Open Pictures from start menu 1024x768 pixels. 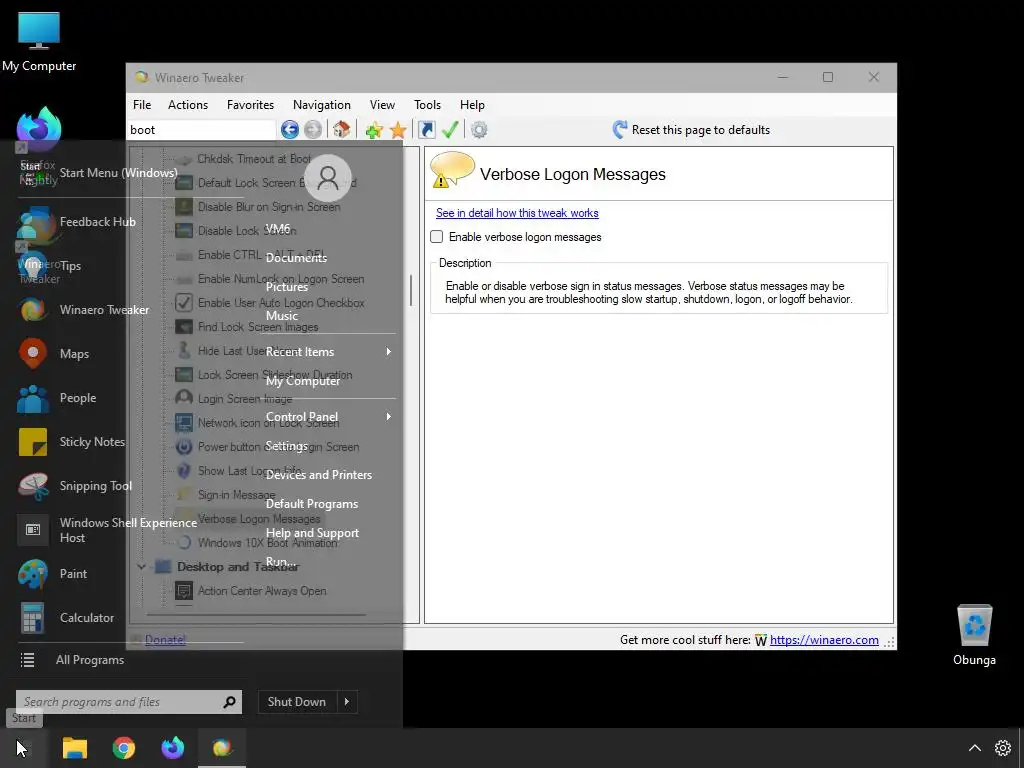(287, 287)
